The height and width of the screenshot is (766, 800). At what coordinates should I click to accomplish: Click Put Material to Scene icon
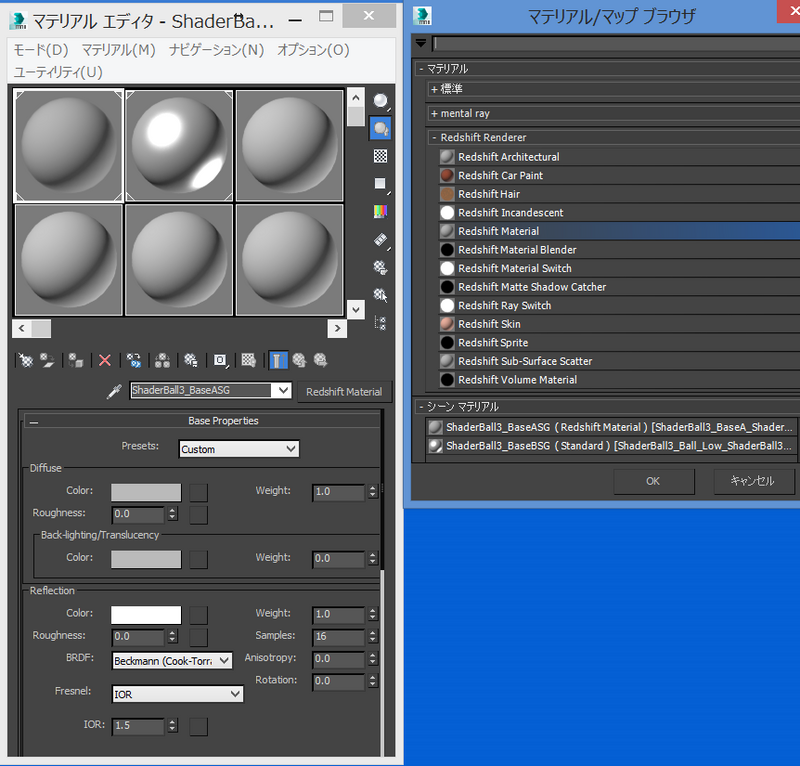[47, 361]
